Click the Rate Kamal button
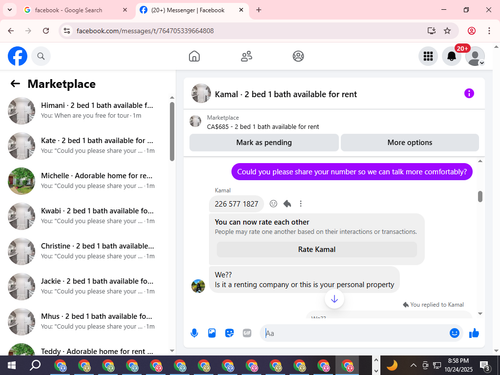 [317, 249]
